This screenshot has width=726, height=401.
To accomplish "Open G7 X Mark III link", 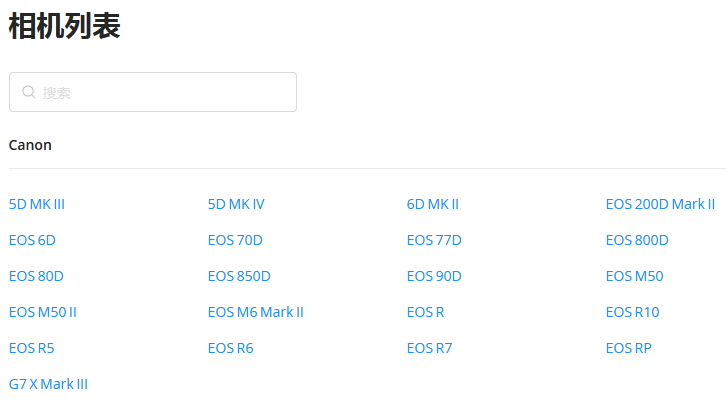I will tap(48, 384).
